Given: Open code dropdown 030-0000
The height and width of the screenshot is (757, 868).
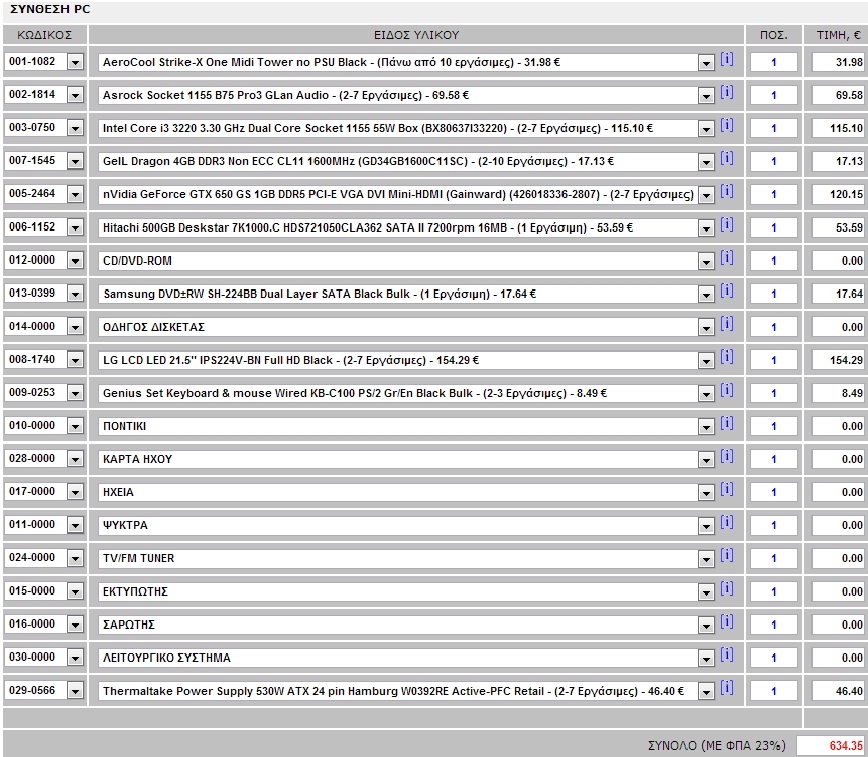Looking at the screenshot, I should tap(75, 658).
